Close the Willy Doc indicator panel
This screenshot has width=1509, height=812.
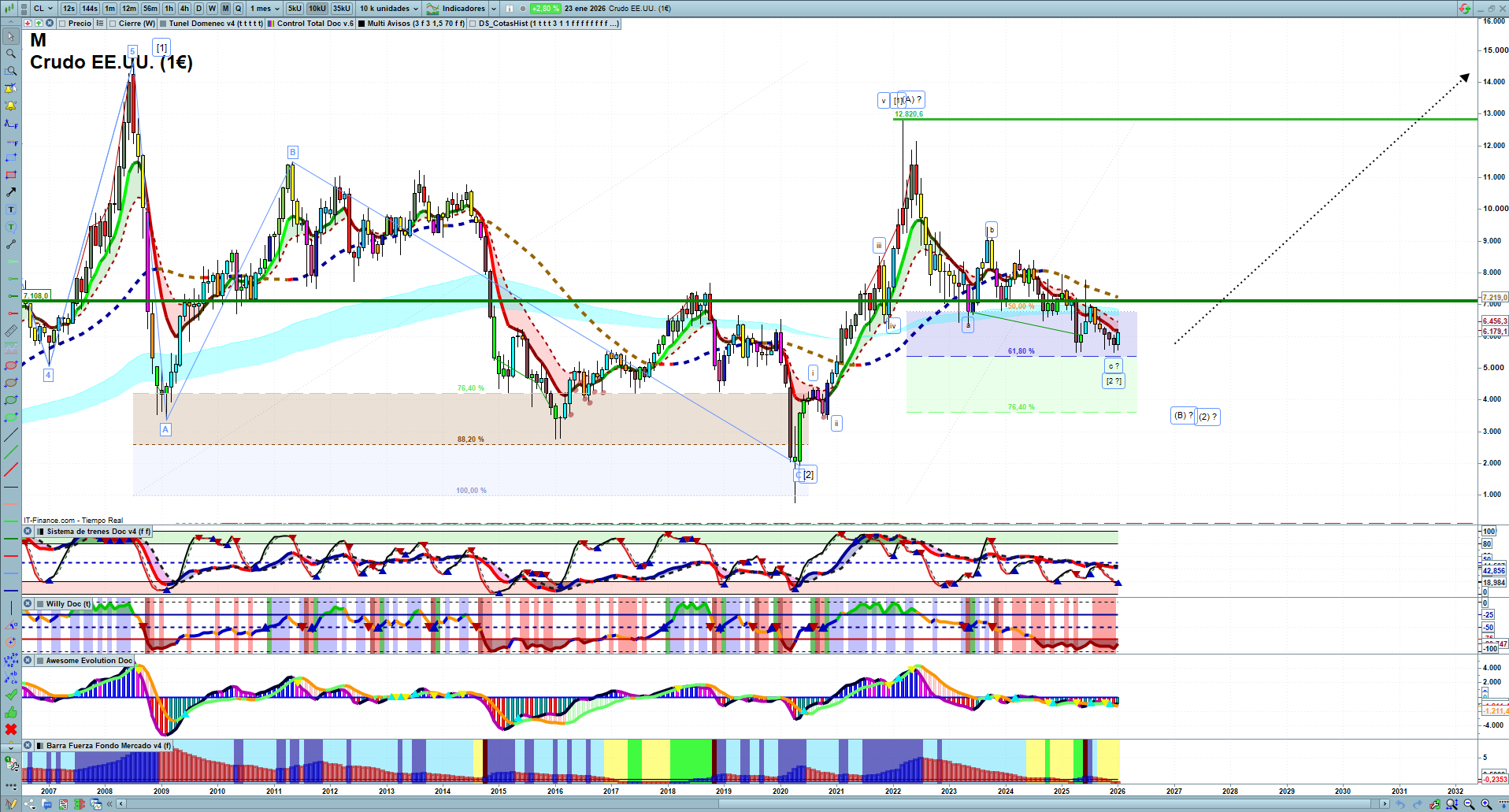[28, 604]
